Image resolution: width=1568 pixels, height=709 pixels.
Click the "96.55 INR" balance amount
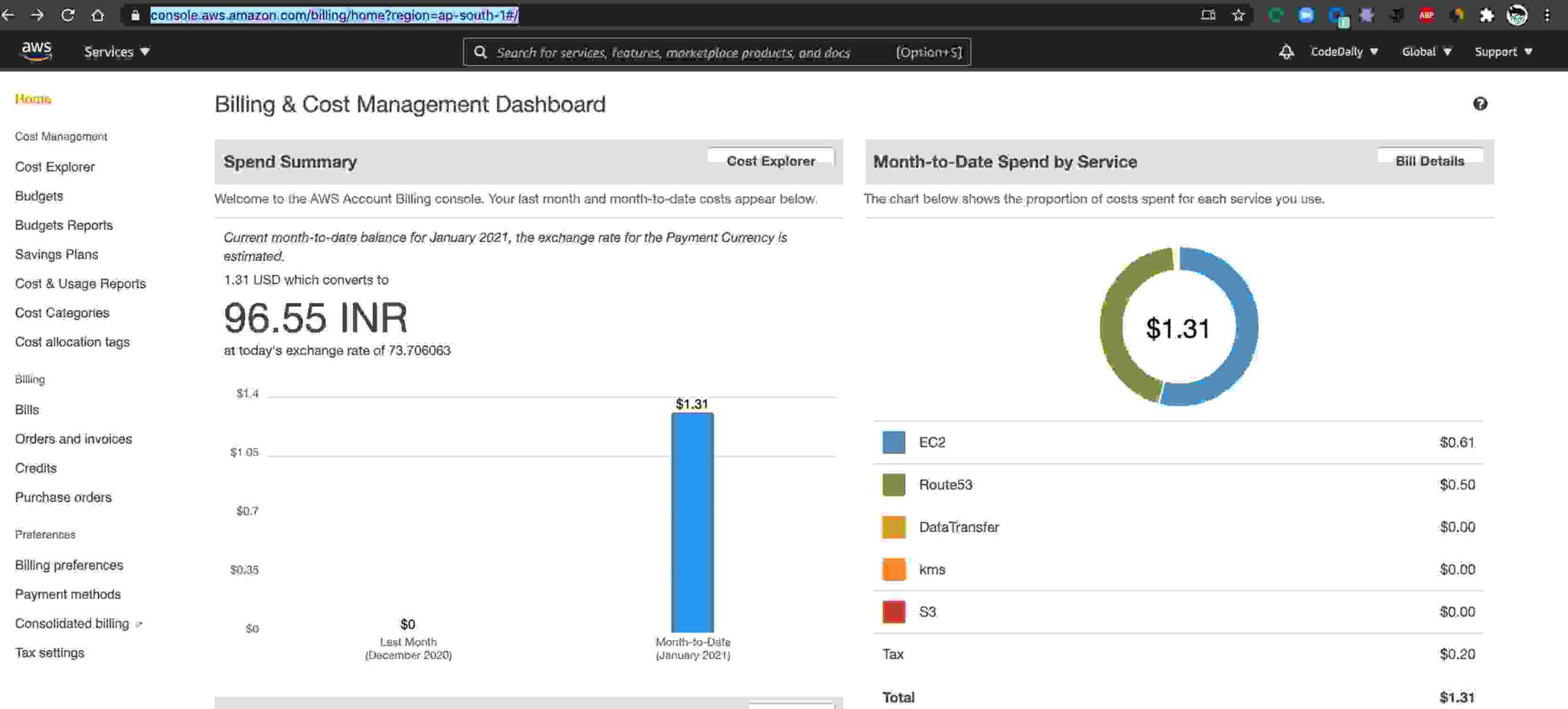pos(315,318)
